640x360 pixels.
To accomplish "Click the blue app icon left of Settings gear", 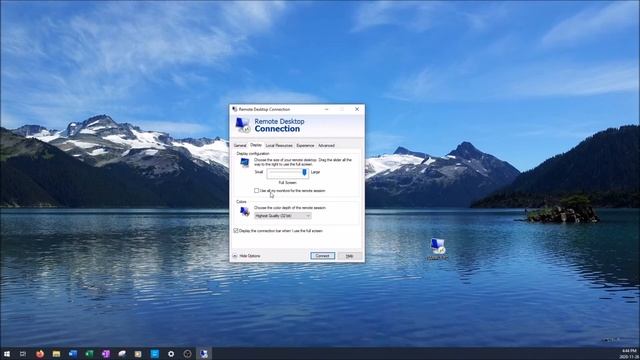I will (155, 354).
